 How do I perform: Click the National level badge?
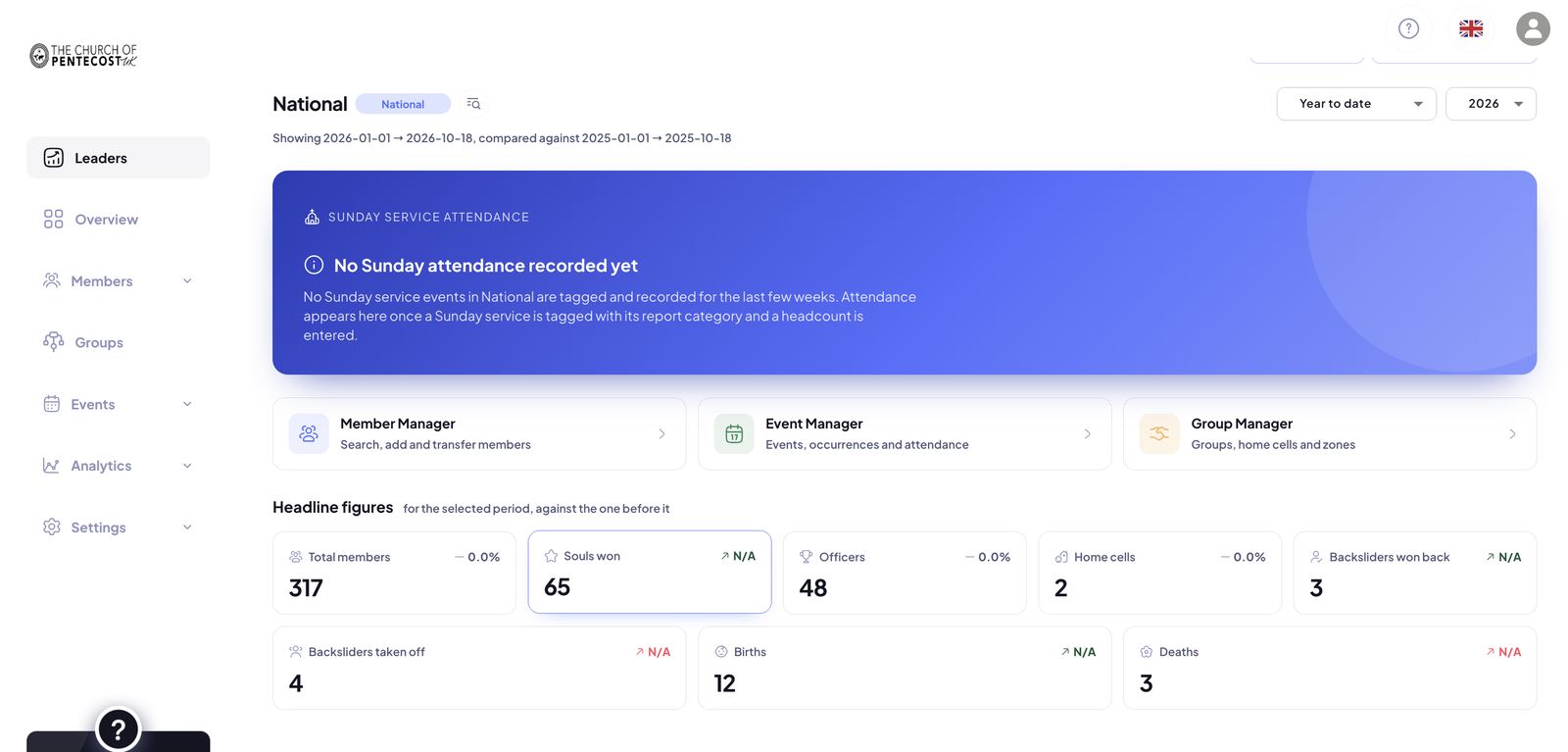(403, 104)
